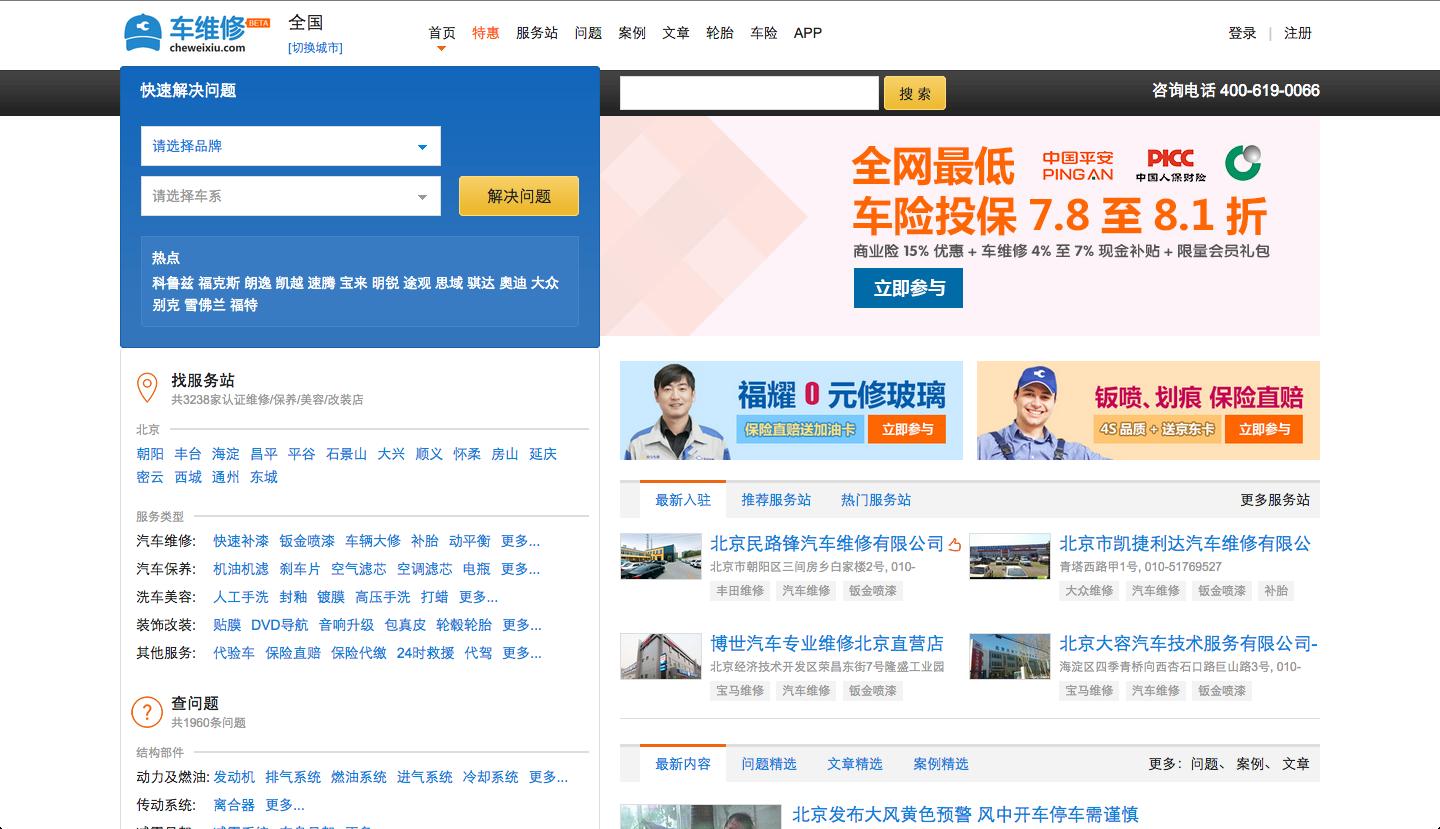Click the 发动机 link
Image resolution: width=1440 pixels, height=829 pixels.
click(x=234, y=777)
